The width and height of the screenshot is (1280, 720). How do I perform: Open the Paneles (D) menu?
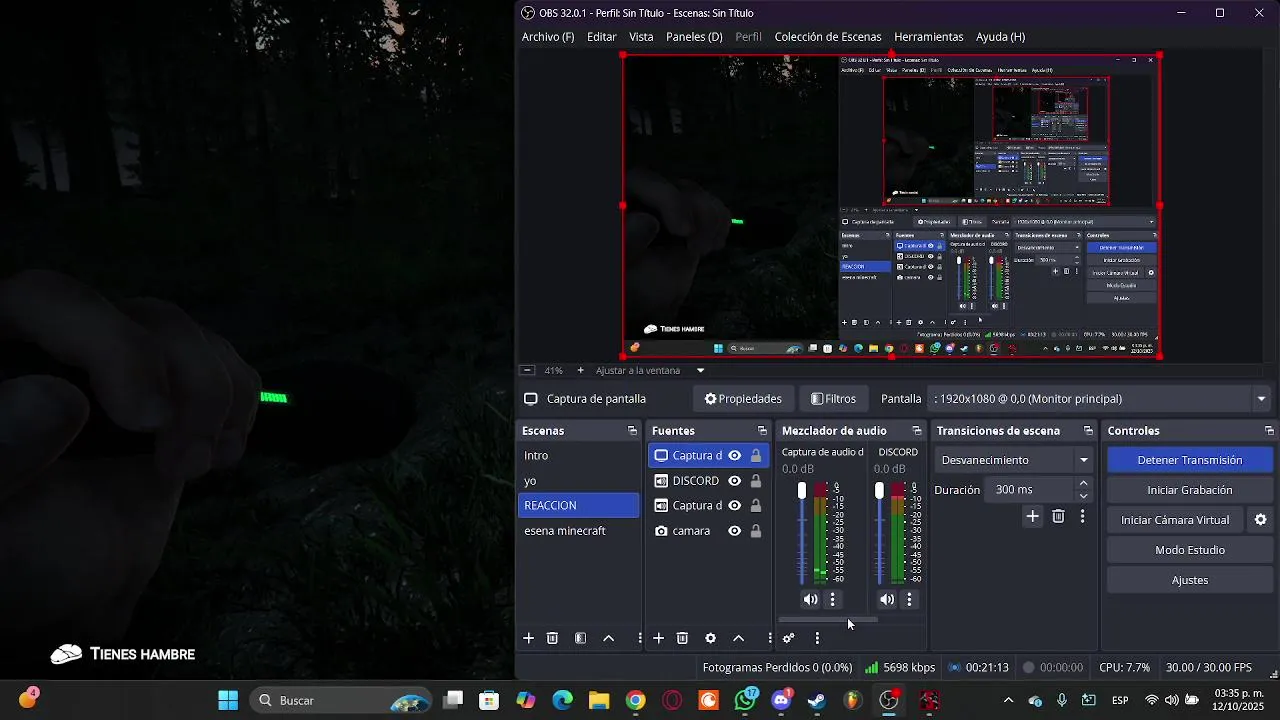pyautogui.click(x=694, y=37)
